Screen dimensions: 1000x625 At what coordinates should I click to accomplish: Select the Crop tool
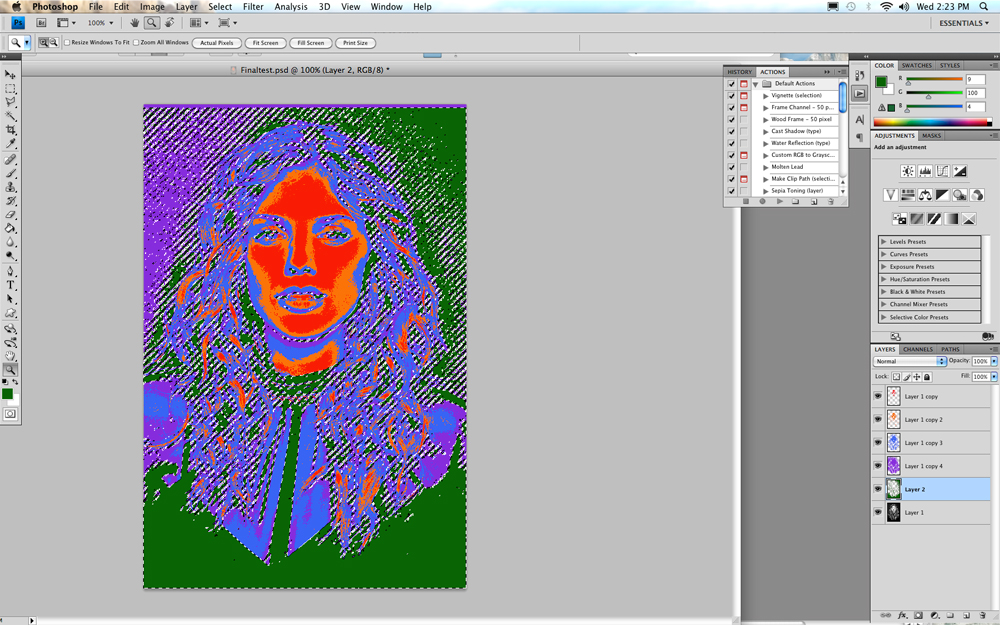(10, 129)
